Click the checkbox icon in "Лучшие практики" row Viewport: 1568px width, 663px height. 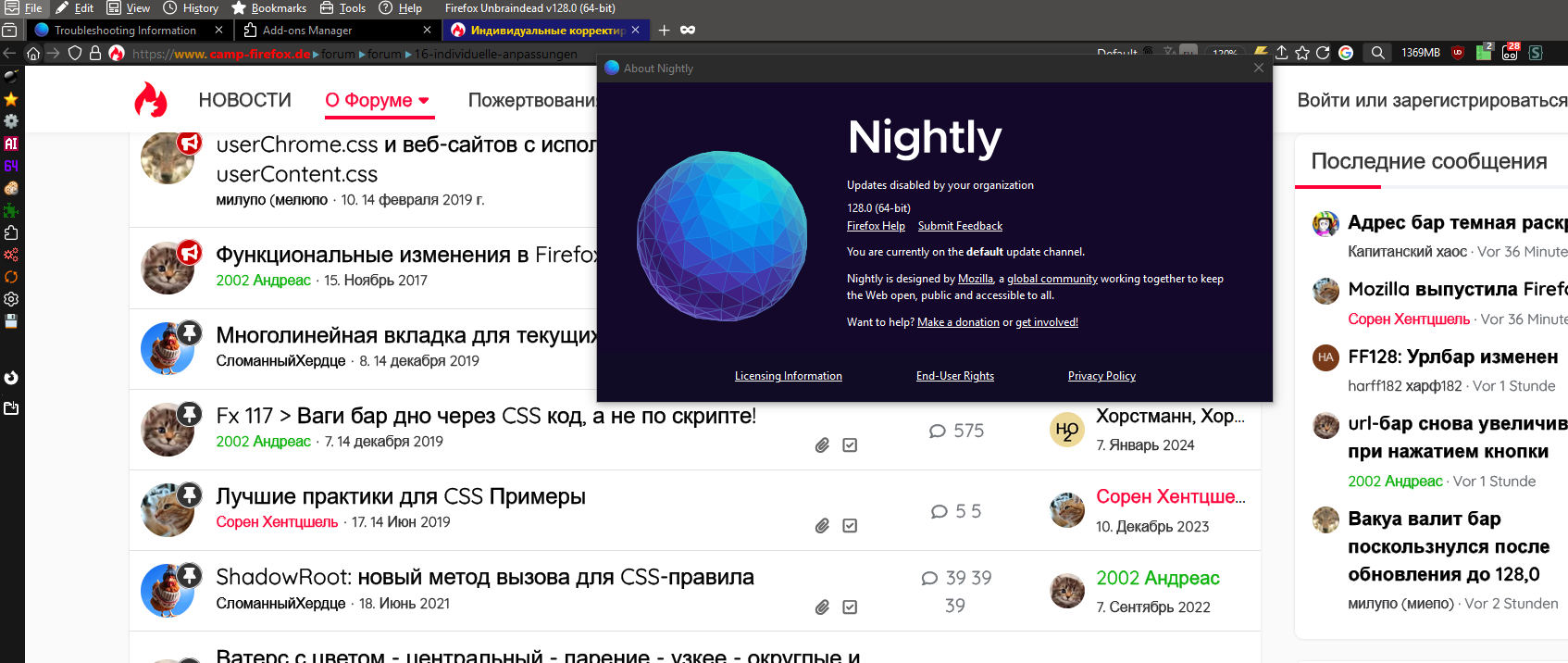(x=850, y=525)
